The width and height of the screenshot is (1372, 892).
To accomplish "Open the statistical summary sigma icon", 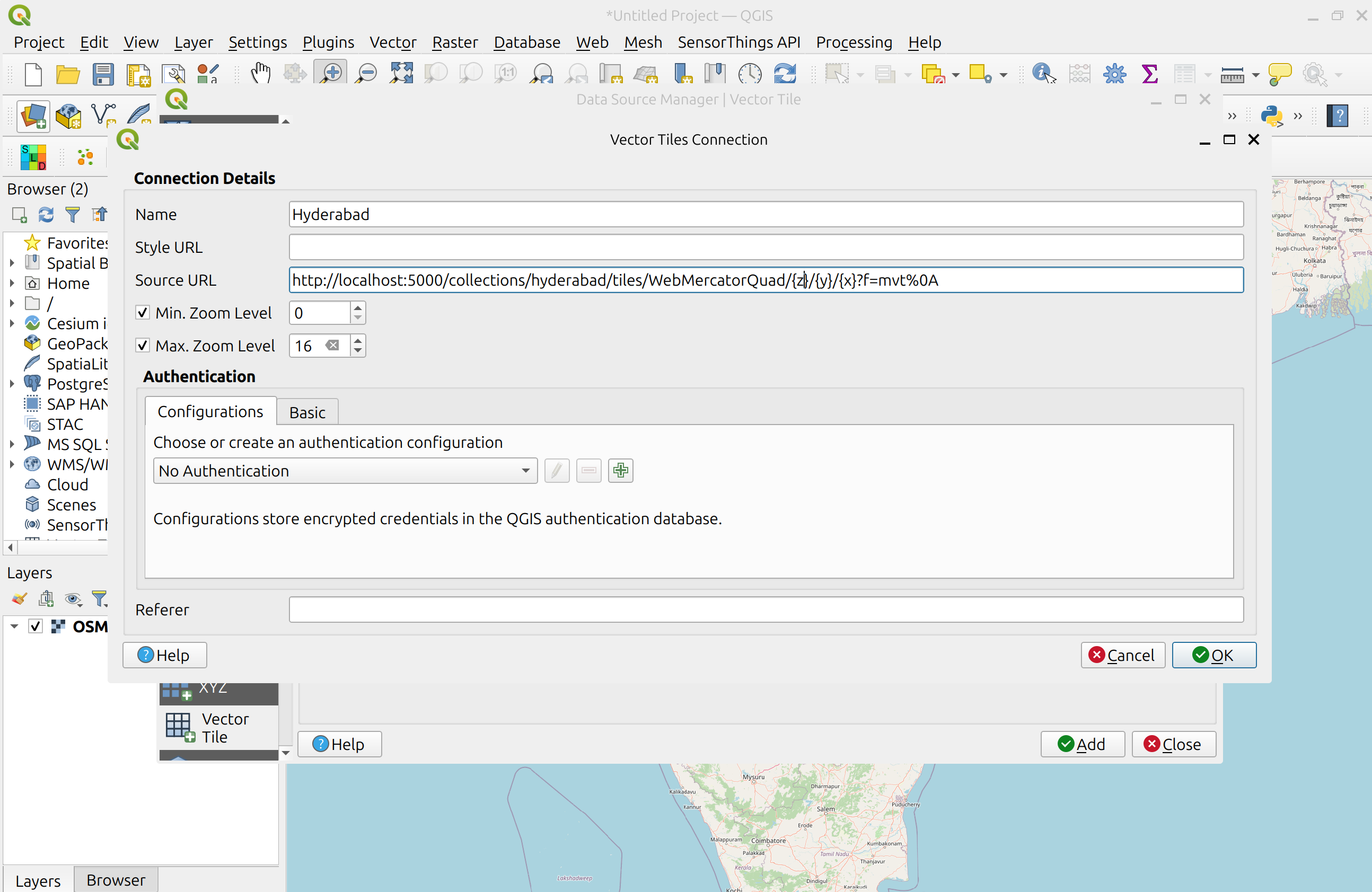I will click(1149, 74).
